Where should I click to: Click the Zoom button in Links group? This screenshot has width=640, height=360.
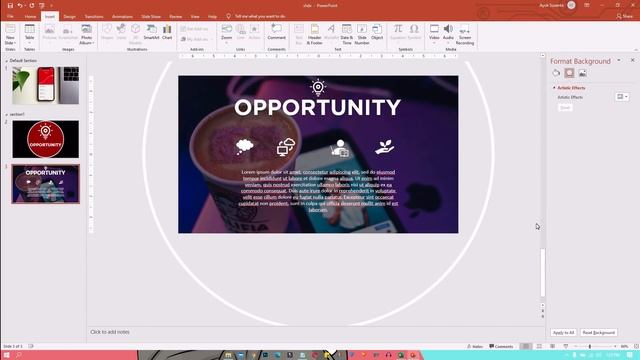tap(227, 33)
